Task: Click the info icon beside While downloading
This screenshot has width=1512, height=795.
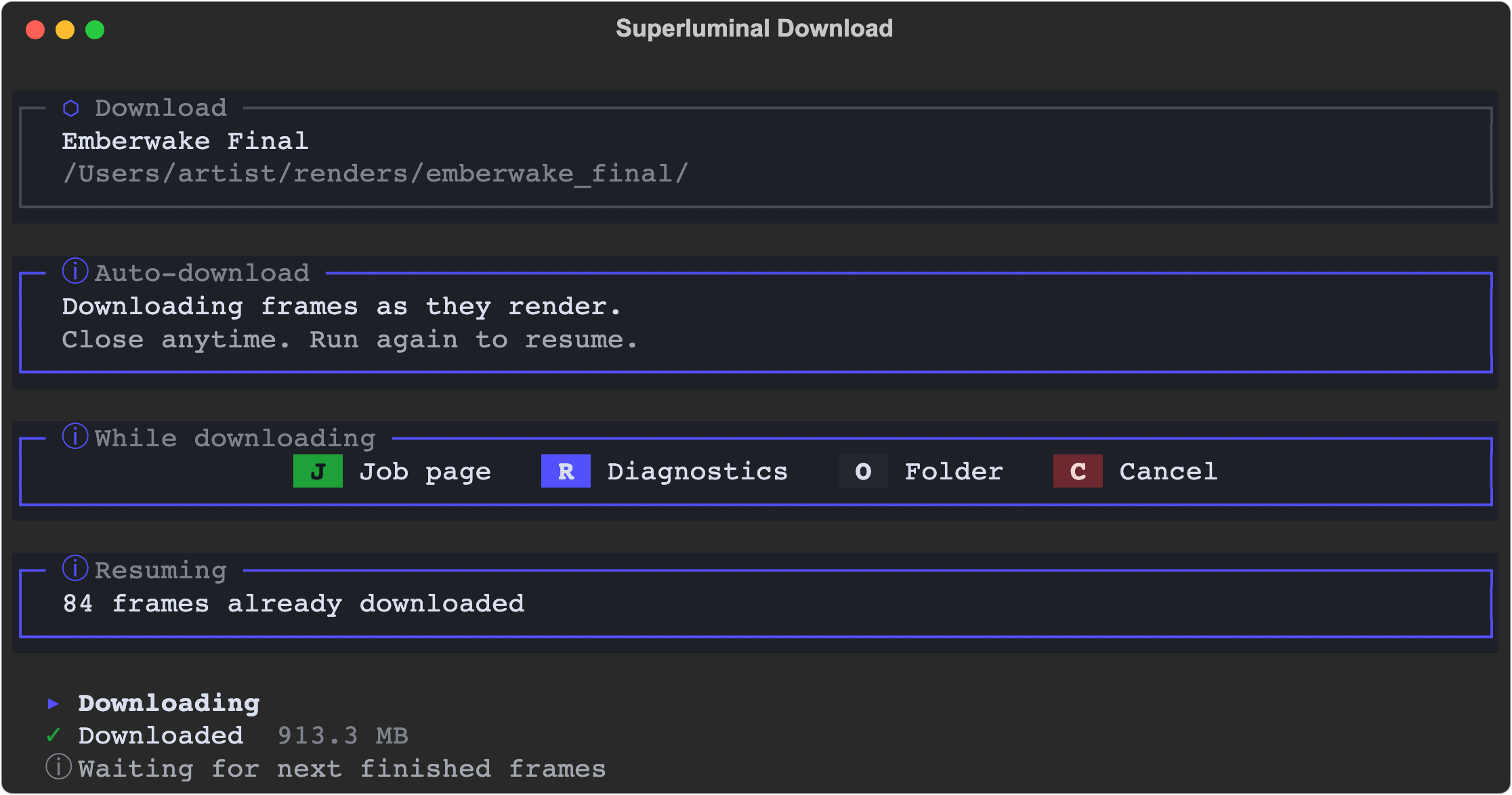Action: point(75,436)
